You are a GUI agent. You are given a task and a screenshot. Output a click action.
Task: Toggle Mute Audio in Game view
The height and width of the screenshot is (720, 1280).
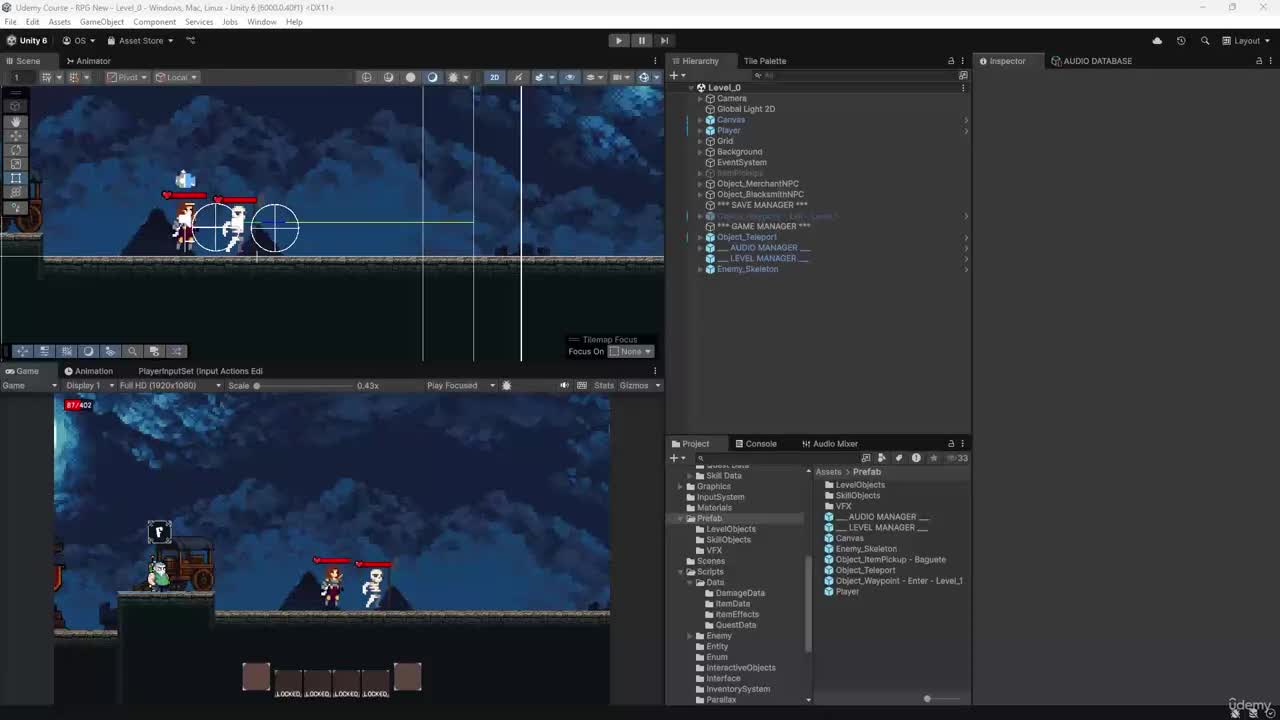(564, 386)
